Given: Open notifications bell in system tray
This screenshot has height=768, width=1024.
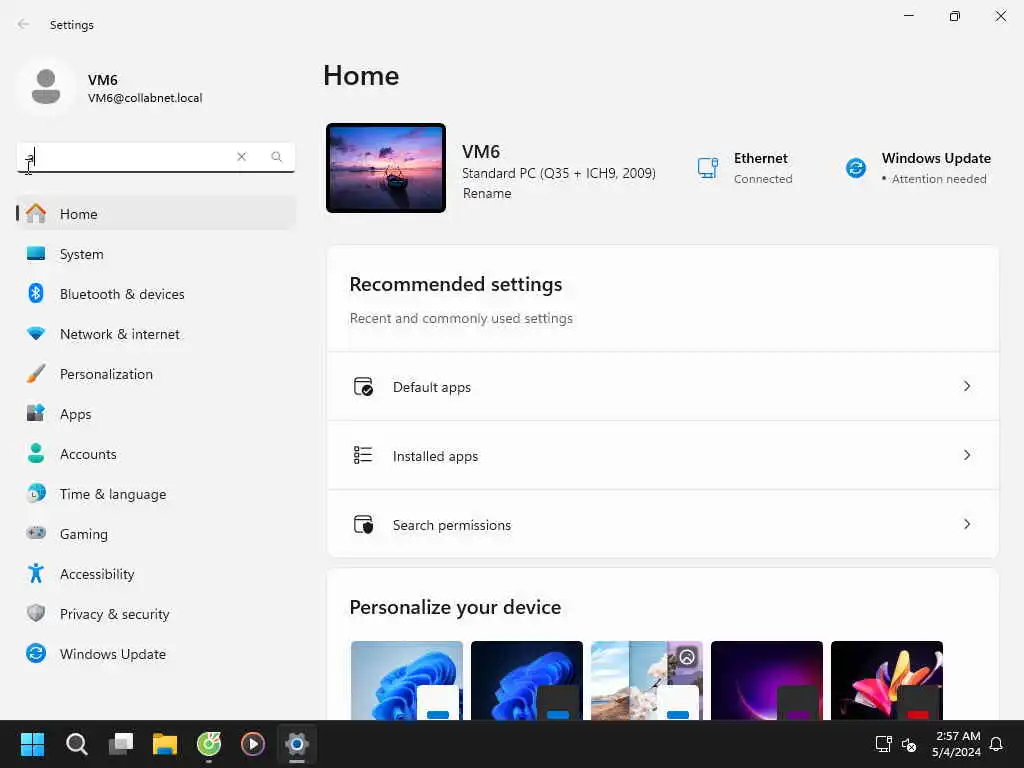Looking at the screenshot, I should 996,744.
